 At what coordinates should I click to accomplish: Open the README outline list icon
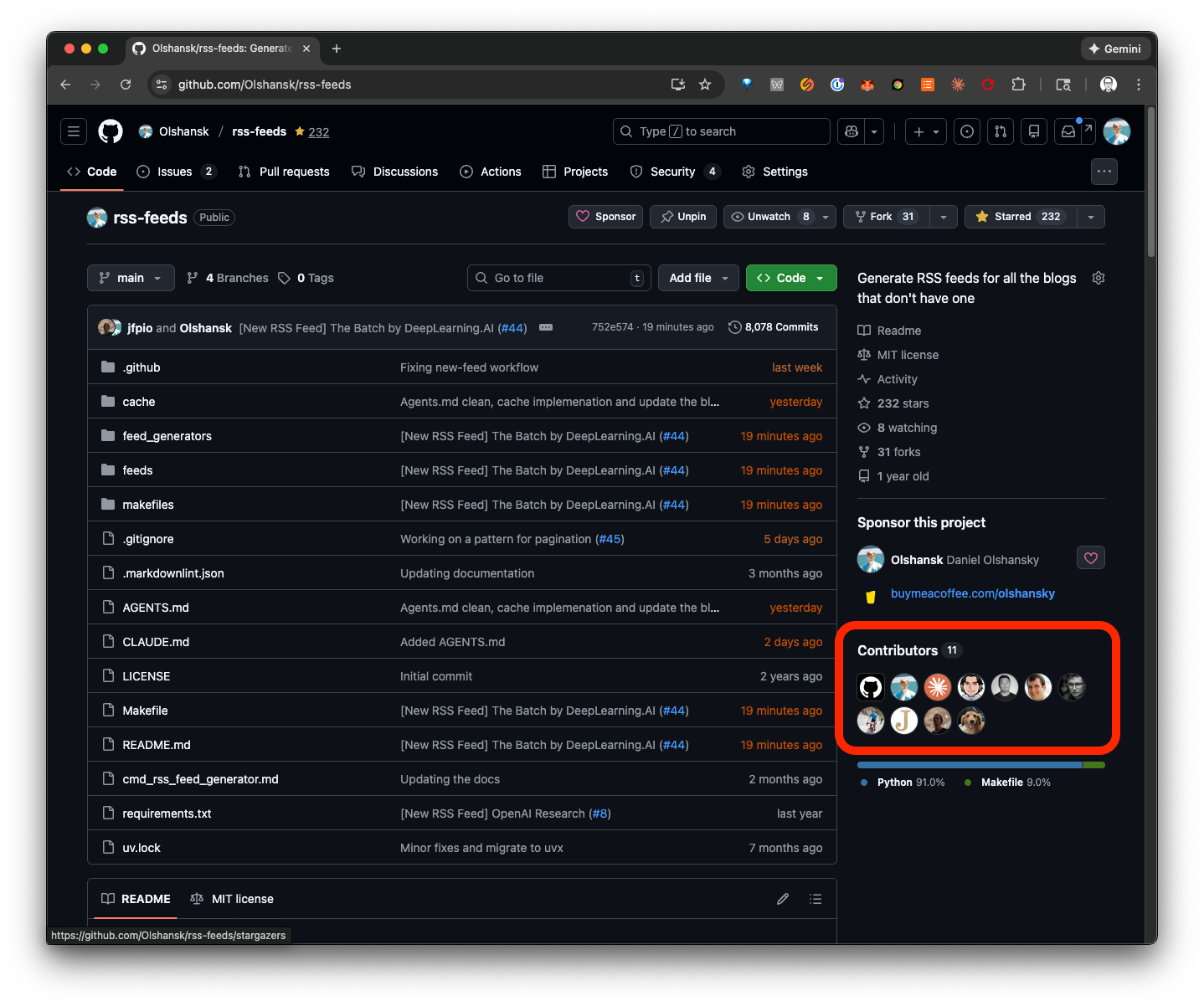tap(815, 898)
